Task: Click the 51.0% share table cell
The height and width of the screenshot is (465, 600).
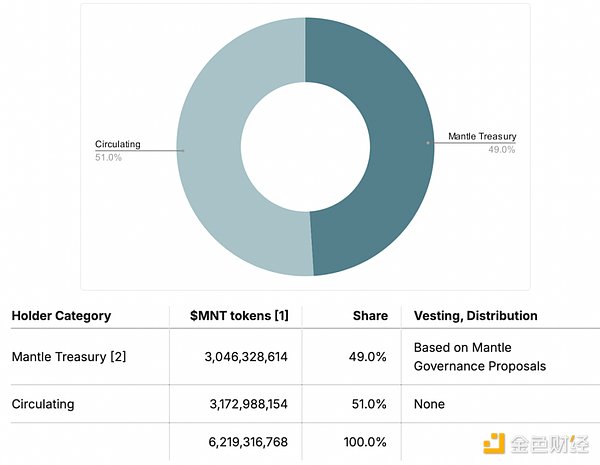Action: coord(369,404)
